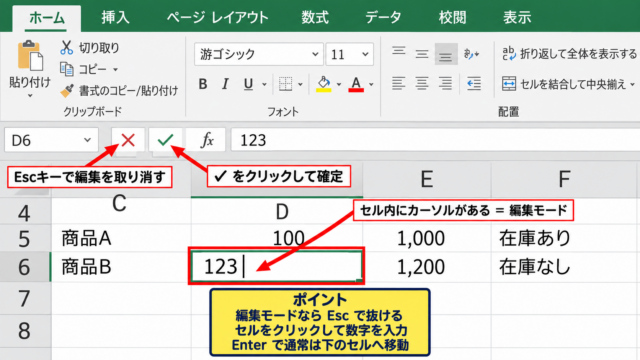The image size is (640, 360).
Task: Toggle Bold formatting
Action: [x=203, y=84]
